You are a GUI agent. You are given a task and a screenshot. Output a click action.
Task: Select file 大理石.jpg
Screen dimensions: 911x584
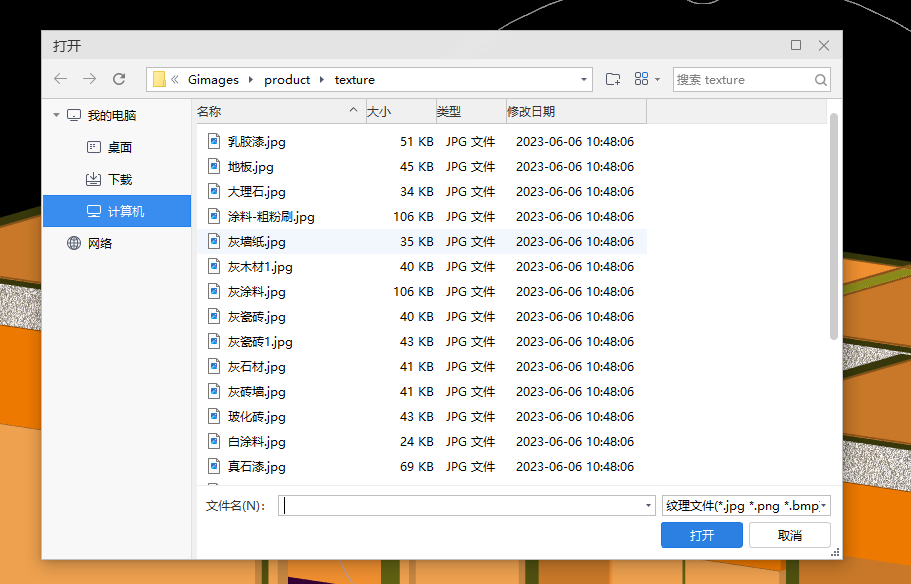(x=422, y=191)
